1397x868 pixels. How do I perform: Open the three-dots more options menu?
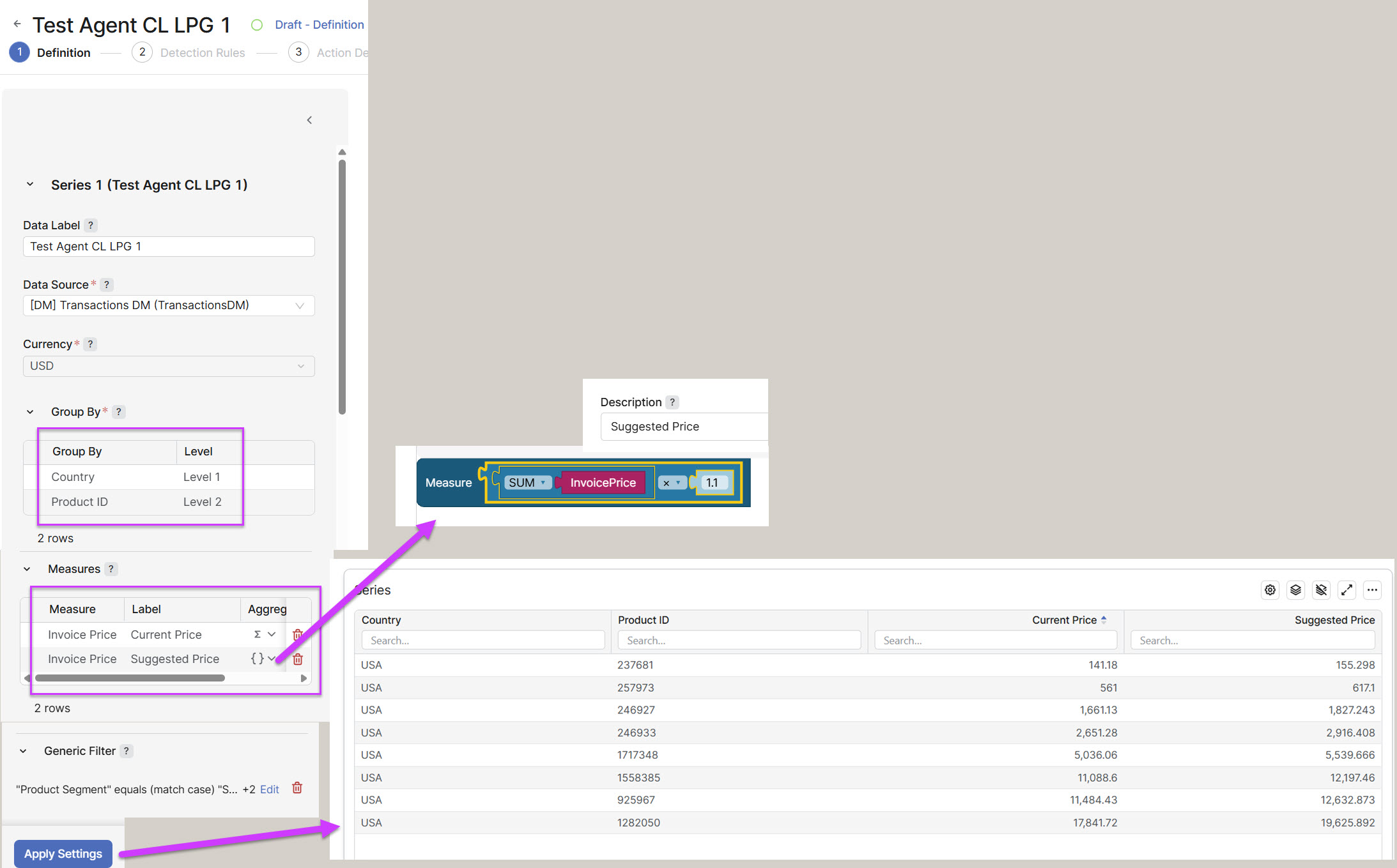coord(1372,590)
